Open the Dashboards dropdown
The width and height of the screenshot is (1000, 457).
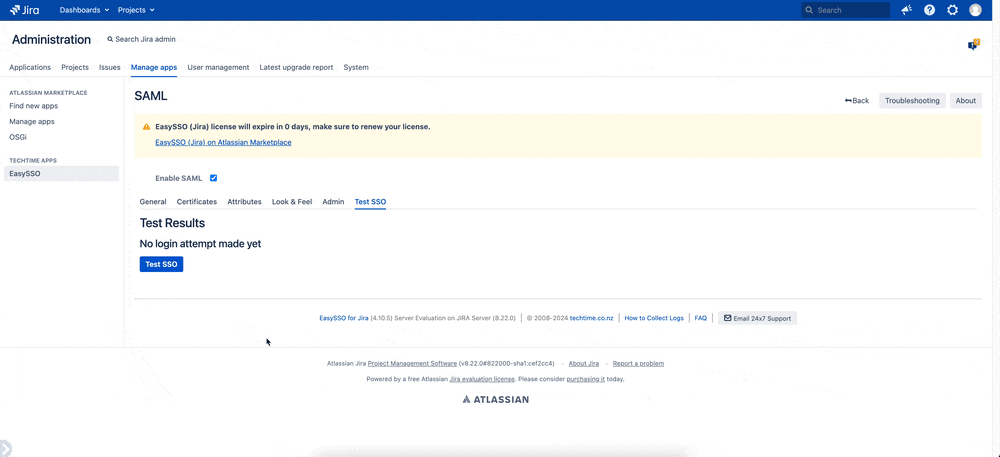(84, 10)
